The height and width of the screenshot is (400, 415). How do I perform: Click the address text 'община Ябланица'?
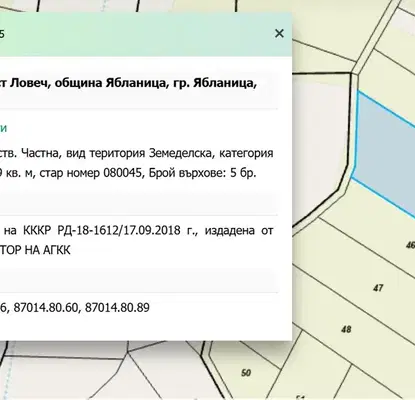tap(110, 83)
